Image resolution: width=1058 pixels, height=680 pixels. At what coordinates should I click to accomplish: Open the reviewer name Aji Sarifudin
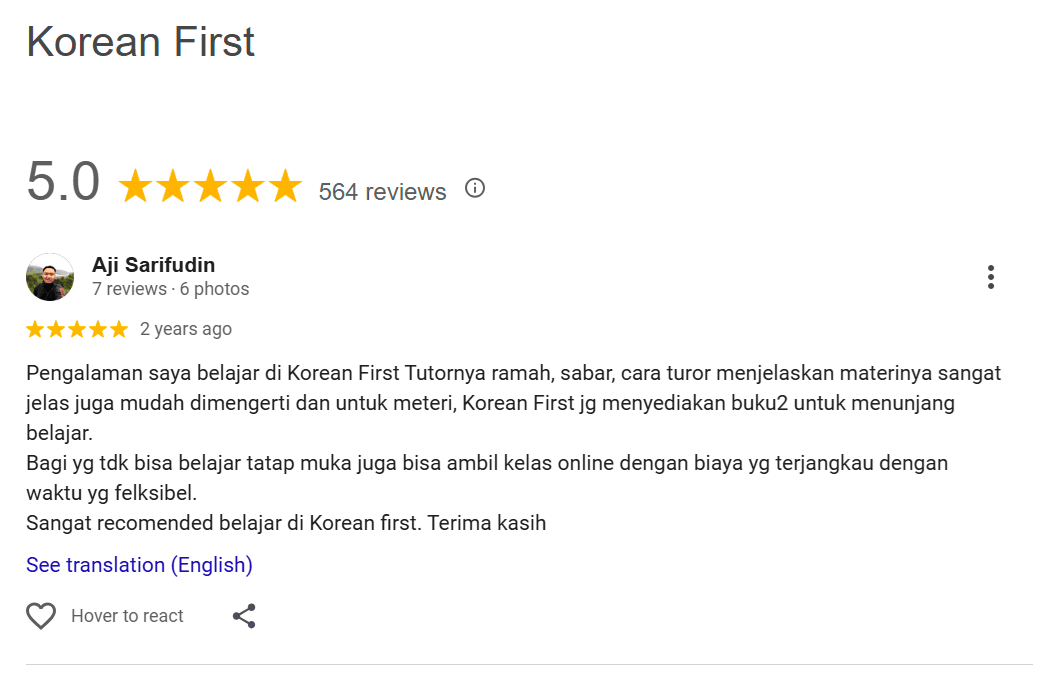tap(153, 265)
